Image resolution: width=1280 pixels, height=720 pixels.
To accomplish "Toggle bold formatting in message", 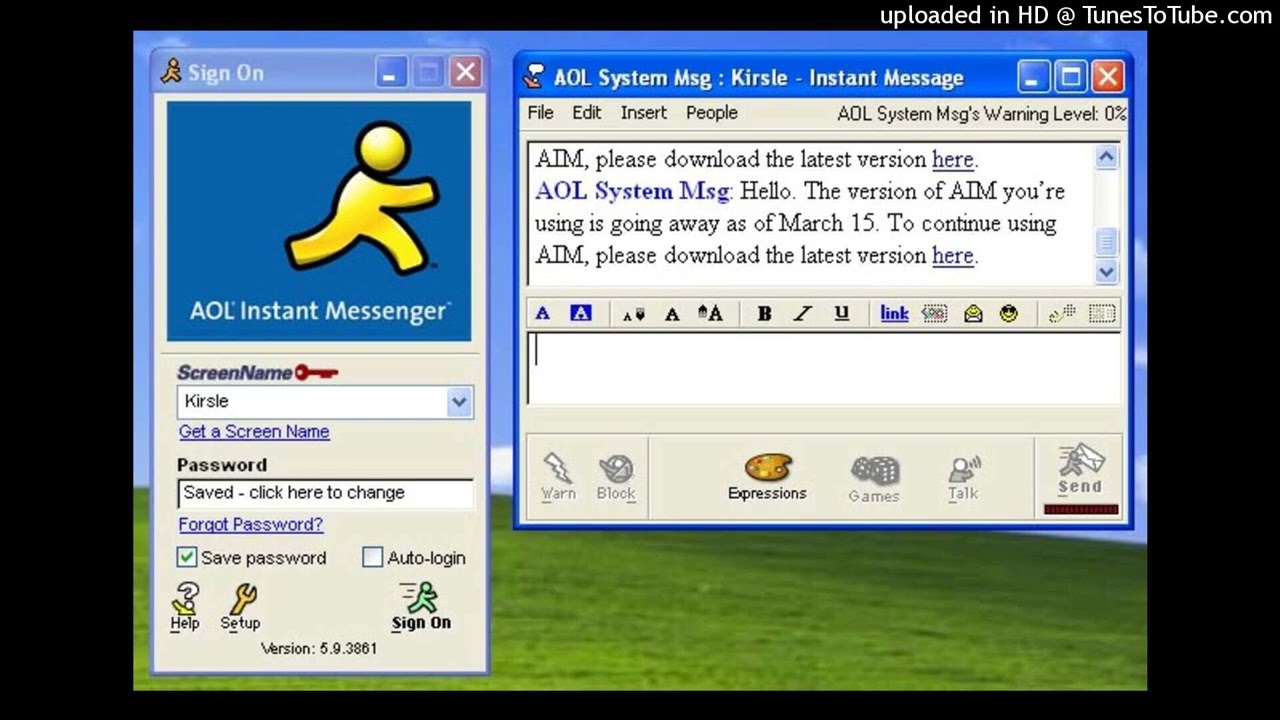I will (764, 313).
